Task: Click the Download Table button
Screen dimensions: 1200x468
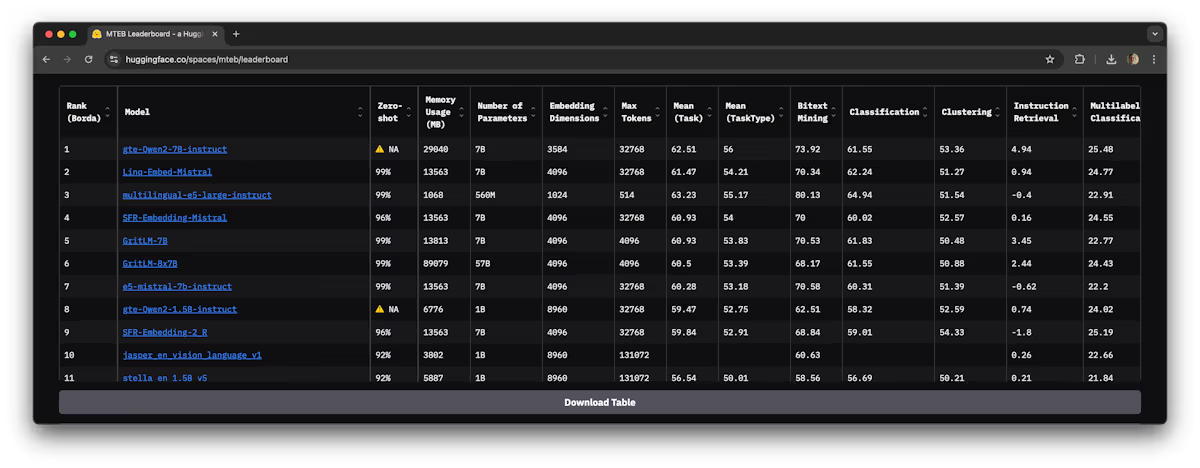Action: (x=599, y=402)
